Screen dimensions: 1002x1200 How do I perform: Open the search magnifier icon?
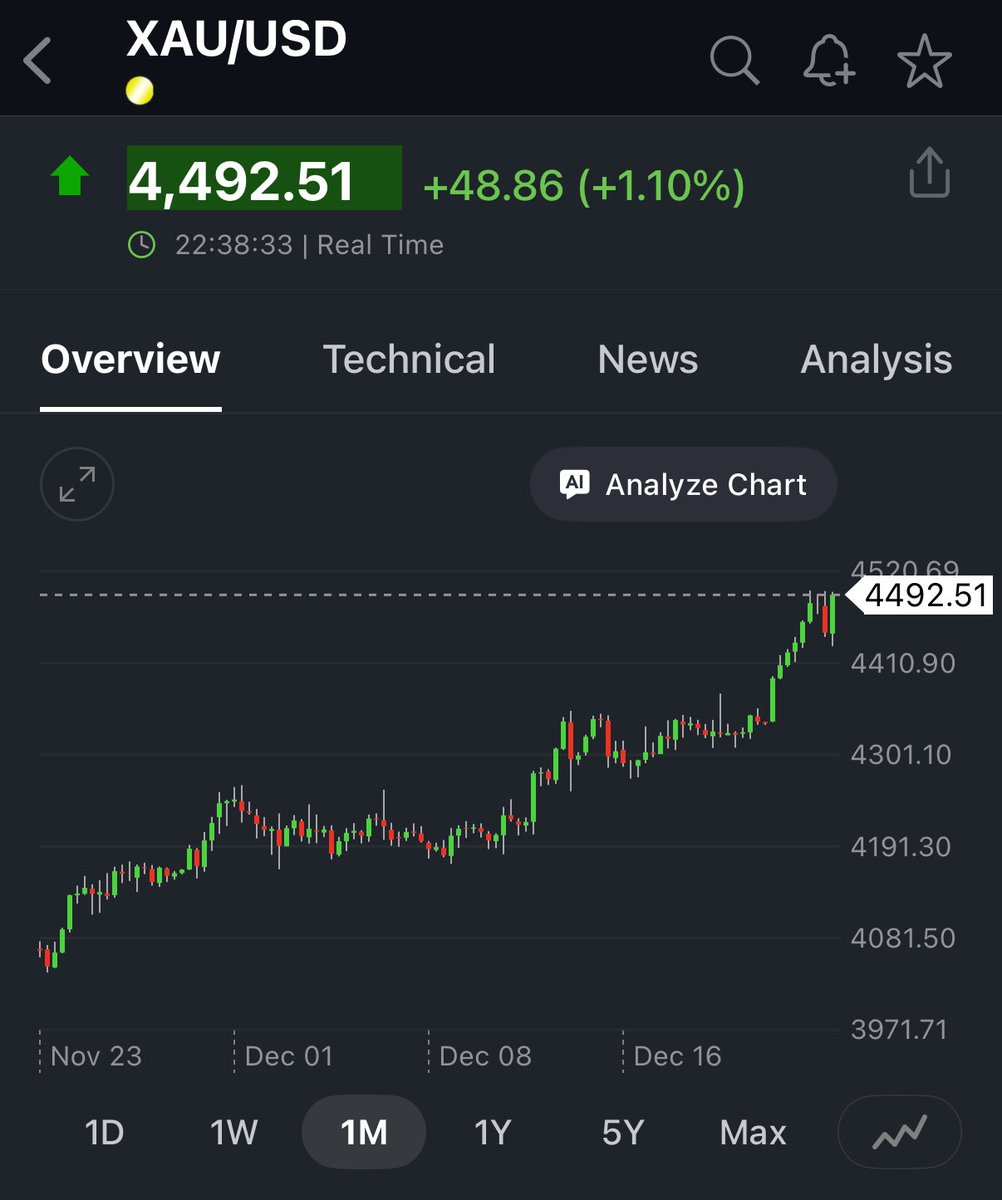point(735,61)
